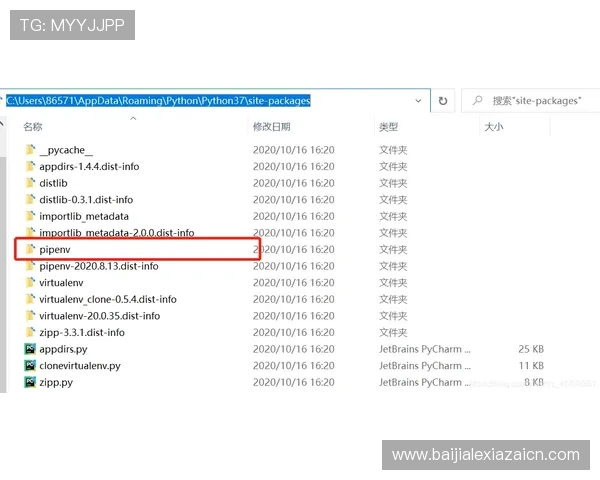Select zipp-3.3.1.dist-info folder
600x480 pixels.
(x=82, y=332)
